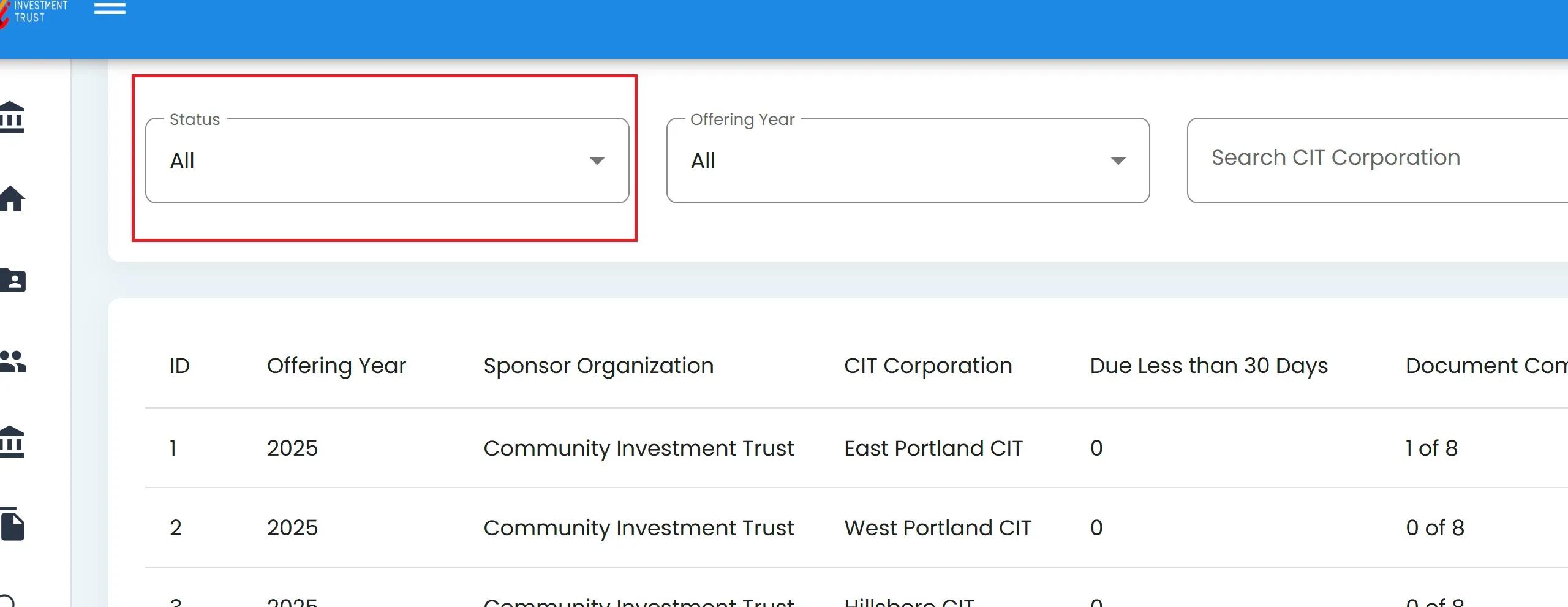Click the "0 of 8" West Portland count
The height and width of the screenshot is (607, 1568).
(1434, 528)
